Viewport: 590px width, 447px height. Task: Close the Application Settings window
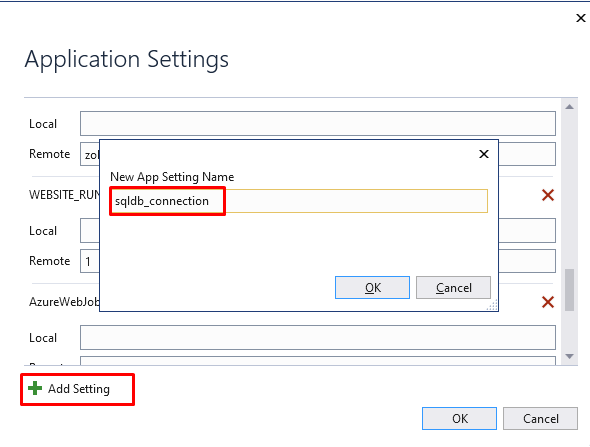(581, 18)
